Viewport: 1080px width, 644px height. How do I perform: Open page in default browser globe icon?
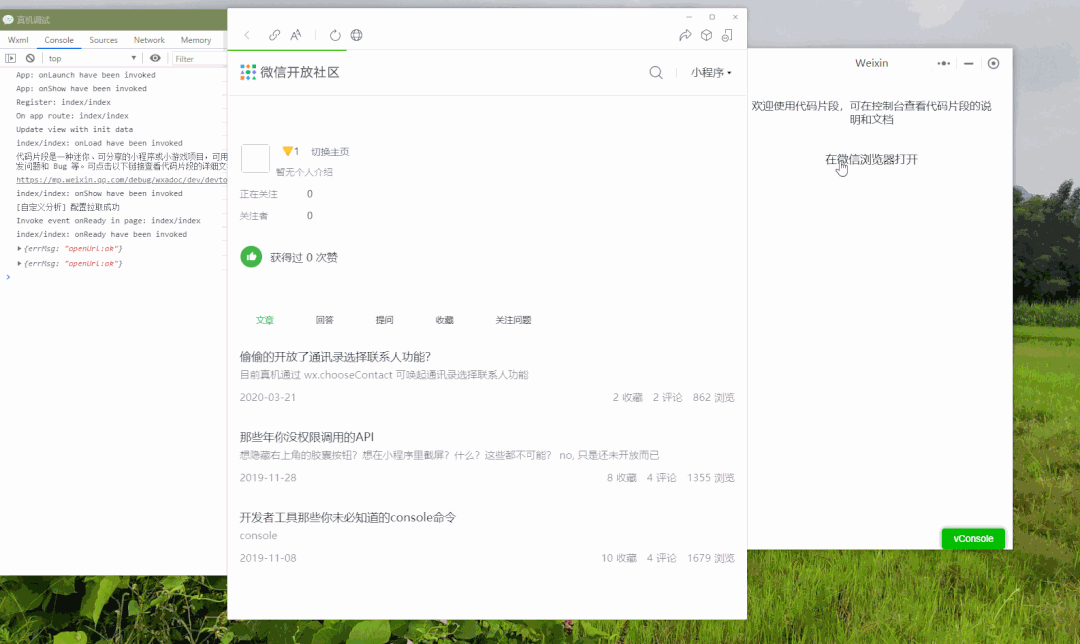pos(356,35)
